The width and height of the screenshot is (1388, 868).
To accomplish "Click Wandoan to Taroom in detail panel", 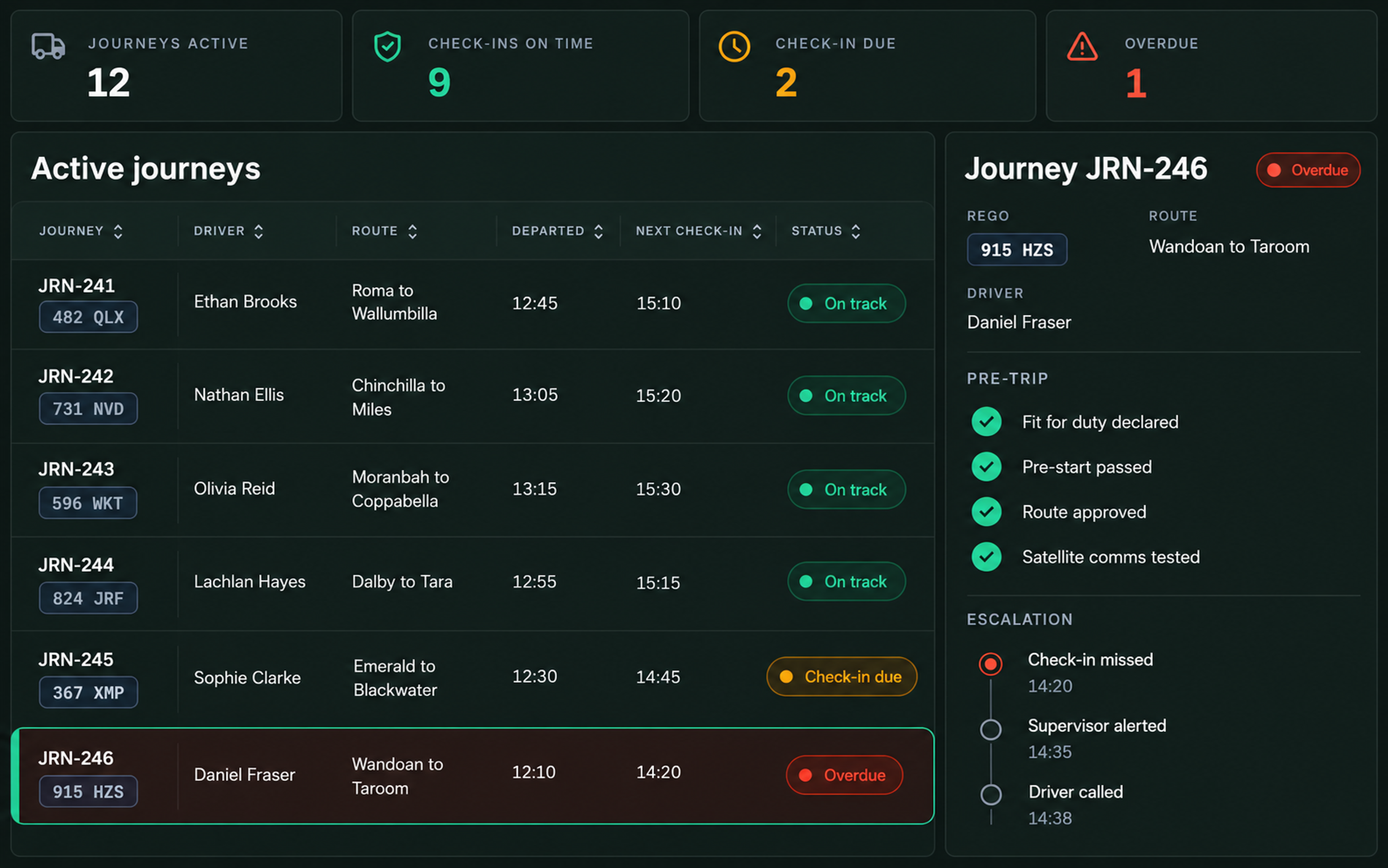I will click(1230, 247).
